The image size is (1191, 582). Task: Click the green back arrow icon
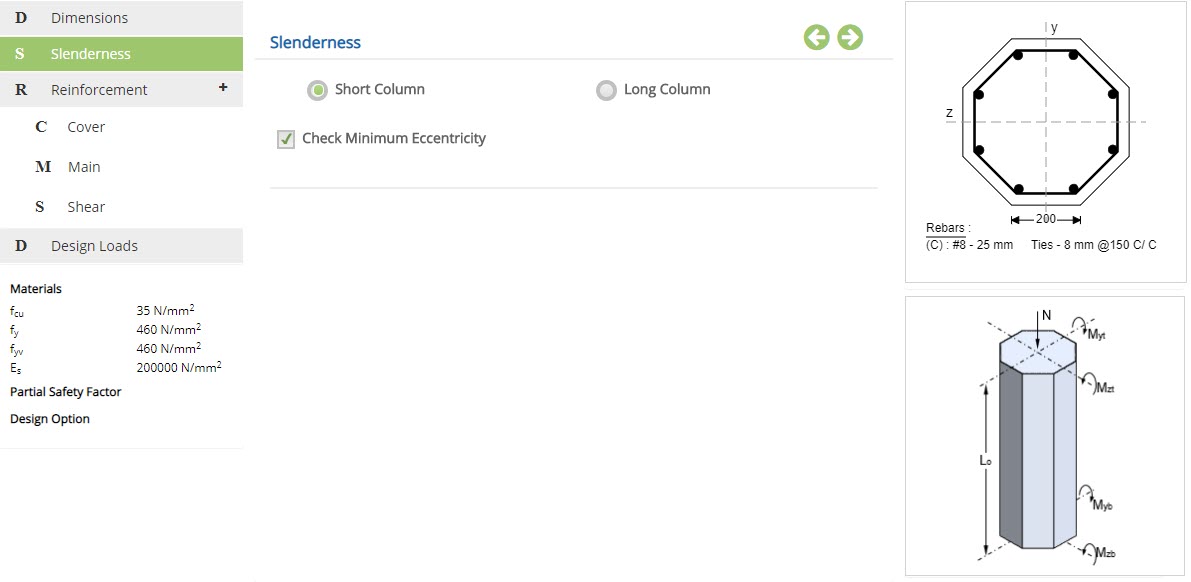coord(817,37)
